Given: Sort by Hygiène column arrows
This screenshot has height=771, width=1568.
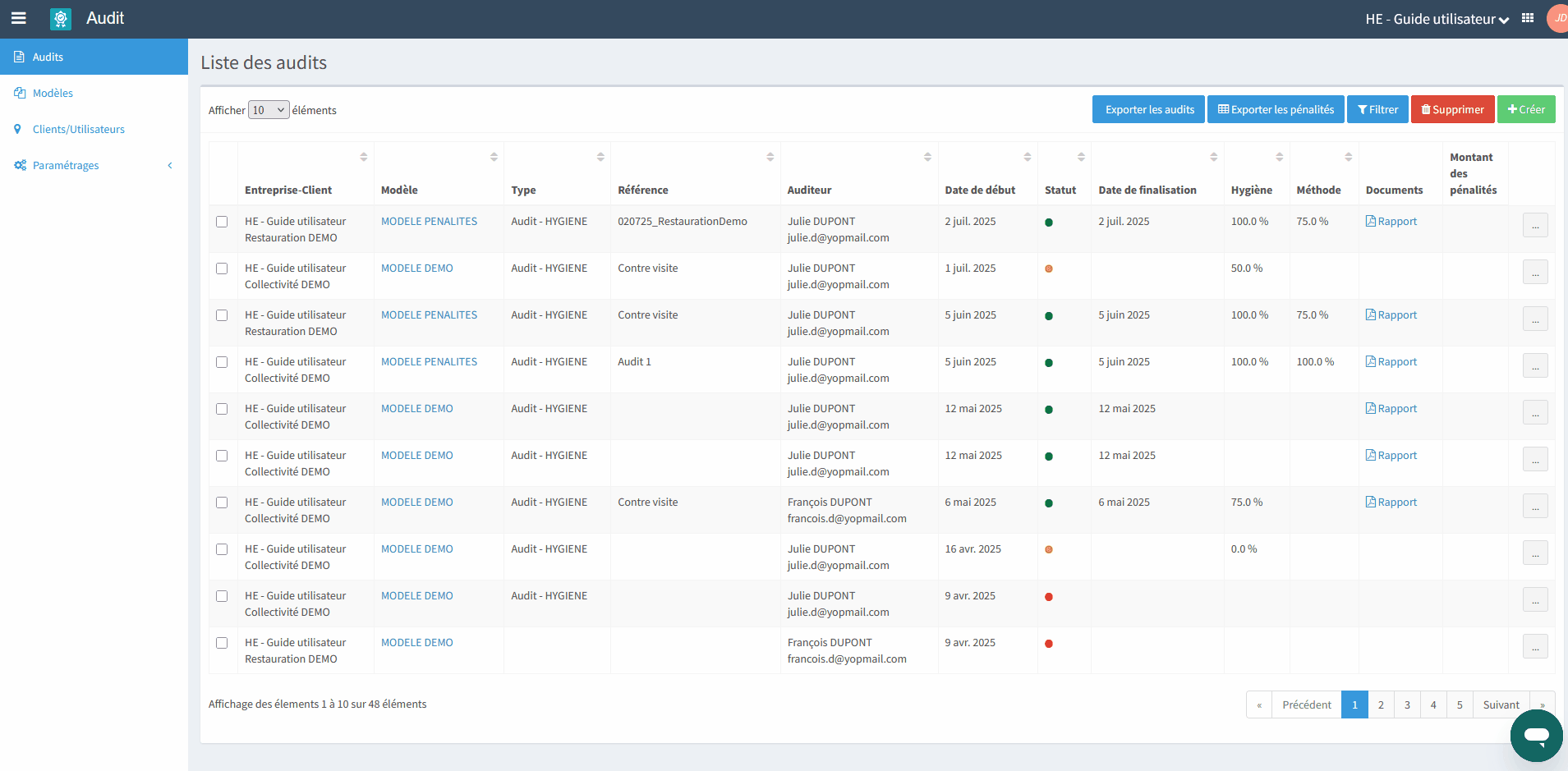Looking at the screenshot, I should point(1279,157).
